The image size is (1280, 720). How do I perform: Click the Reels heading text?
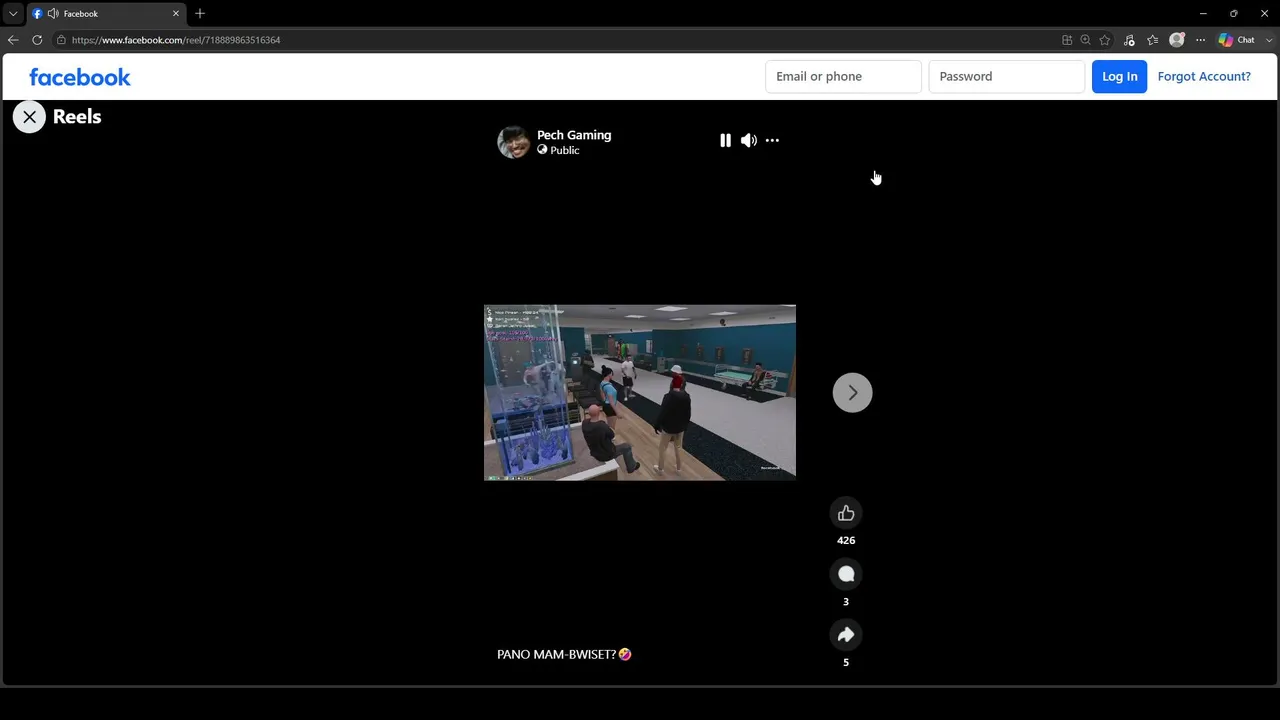[x=77, y=117]
